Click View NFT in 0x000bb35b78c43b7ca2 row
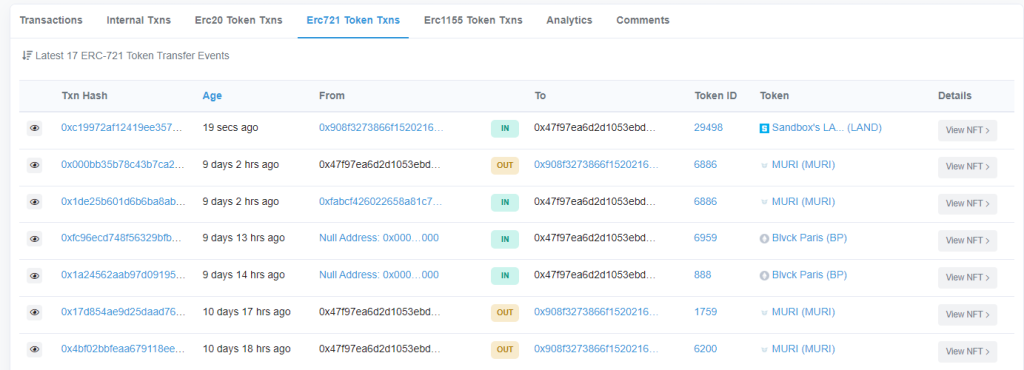The width and height of the screenshot is (1024, 370). [967, 166]
